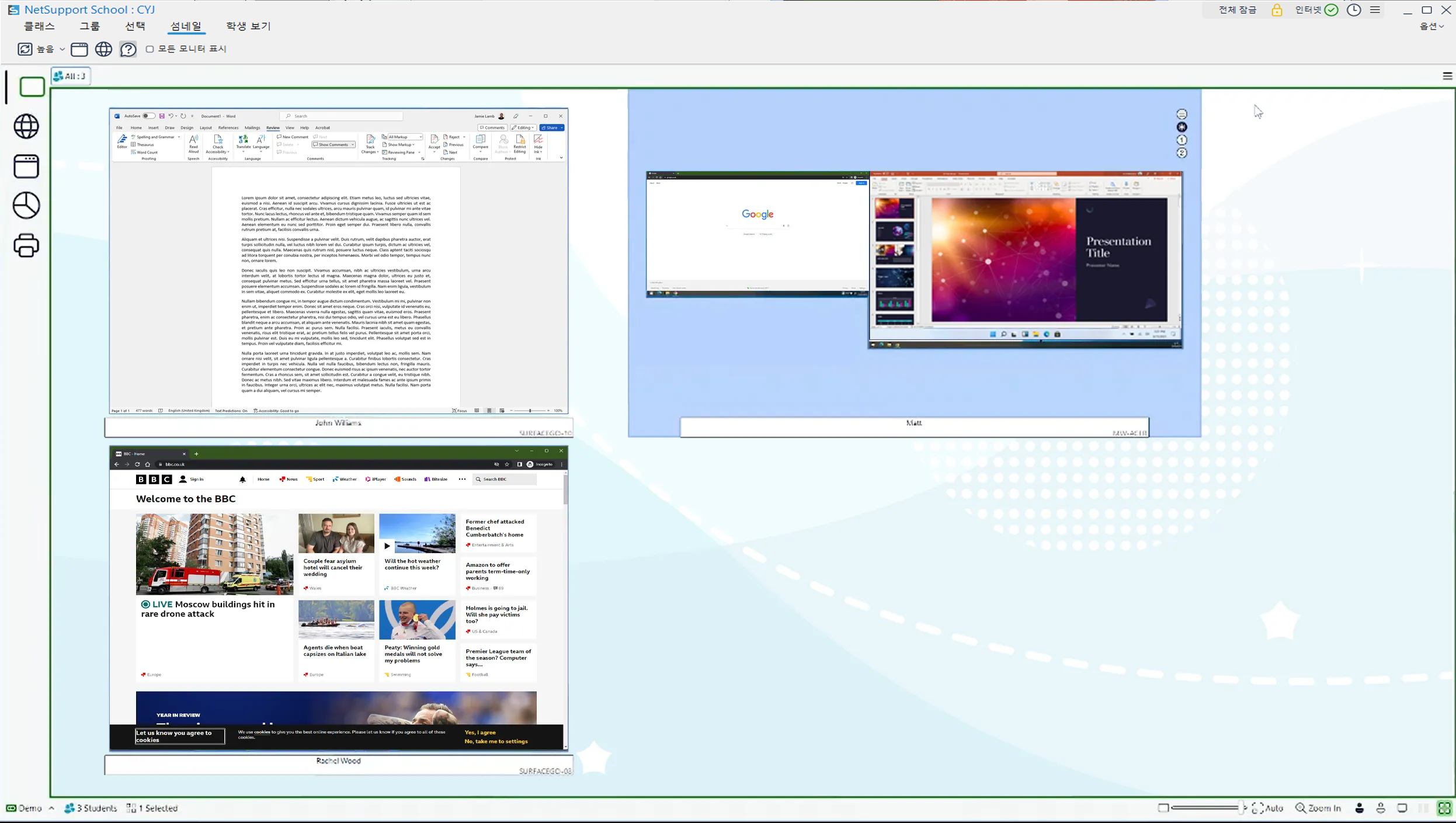The width and height of the screenshot is (1456, 823).
Task: Click the All : 3 group button
Action: tap(71, 76)
